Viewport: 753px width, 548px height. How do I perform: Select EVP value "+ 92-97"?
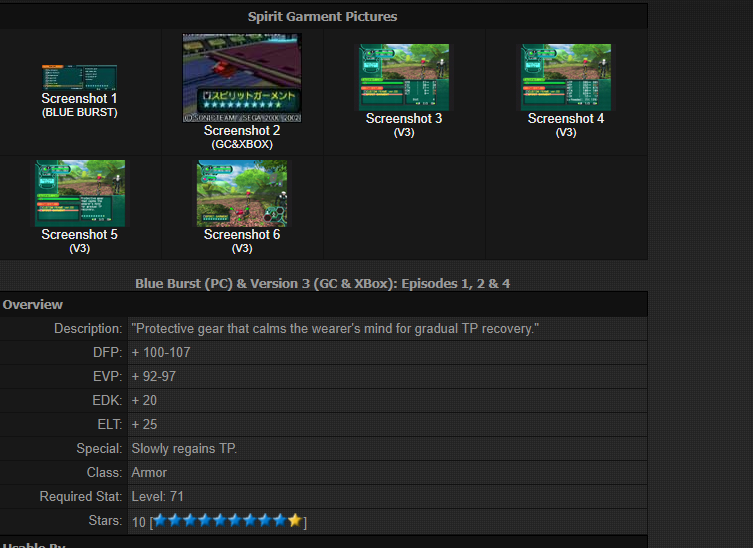click(154, 377)
